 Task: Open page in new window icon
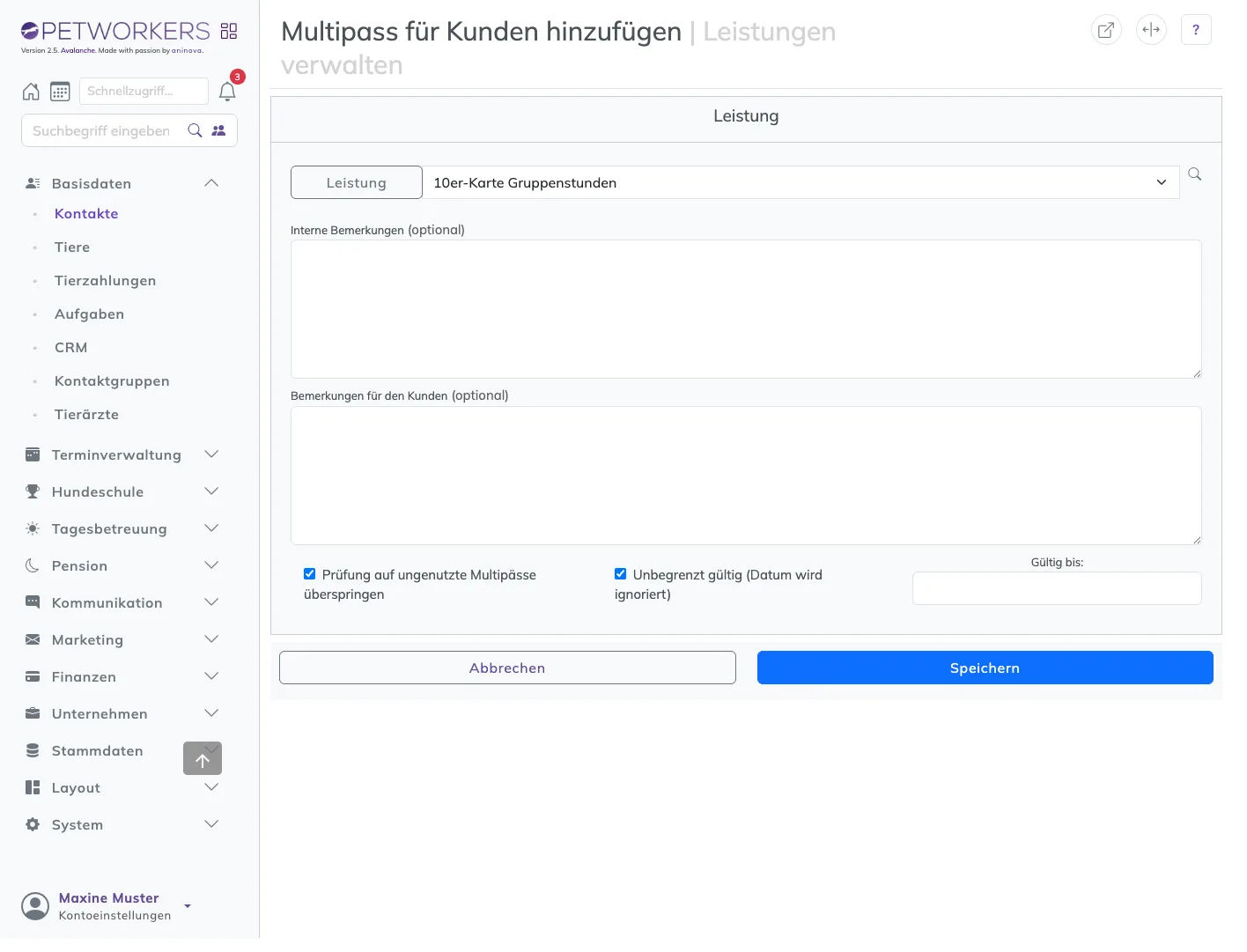[x=1106, y=30]
